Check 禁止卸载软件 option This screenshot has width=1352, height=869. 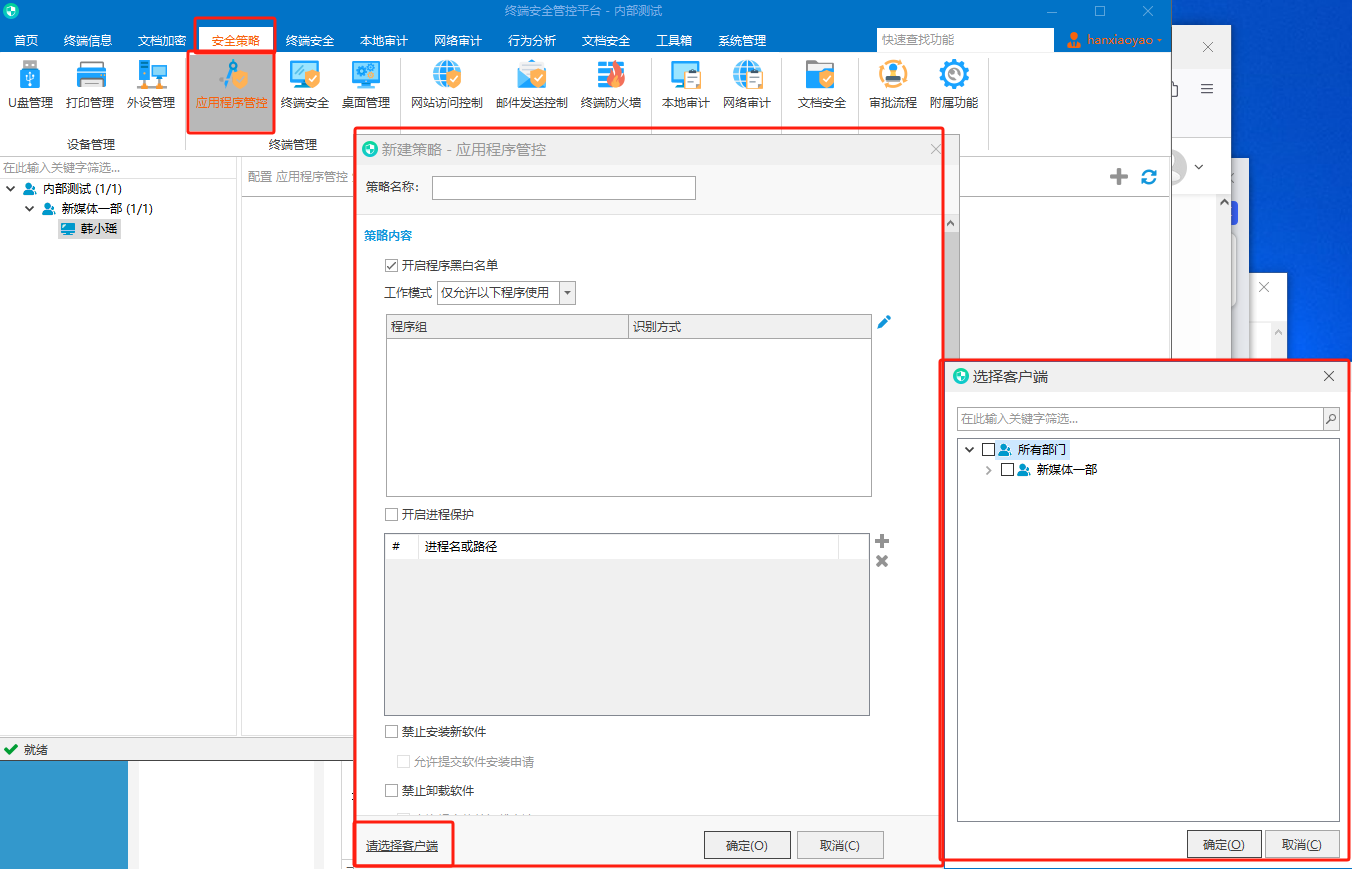pyautogui.click(x=392, y=791)
